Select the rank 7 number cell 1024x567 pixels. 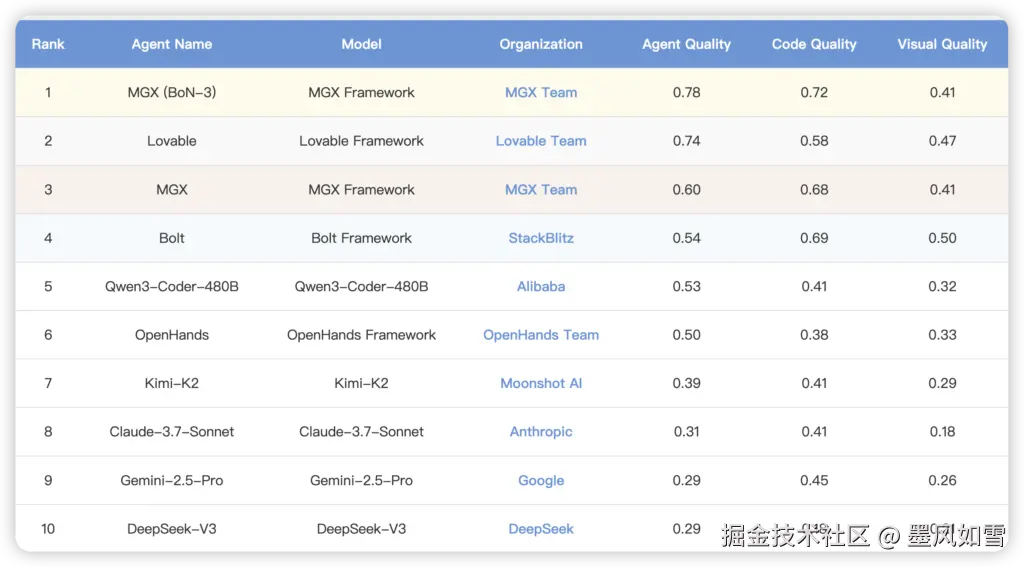[48, 383]
